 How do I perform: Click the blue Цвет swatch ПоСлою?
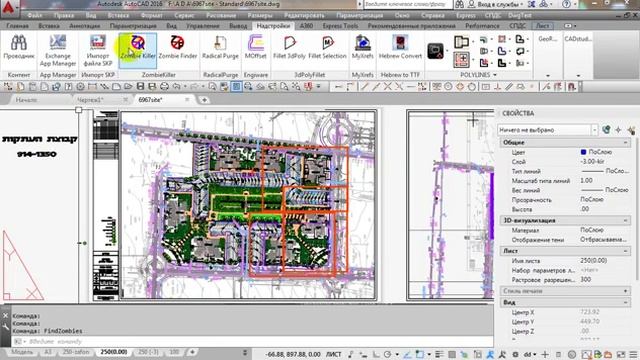(583, 152)
